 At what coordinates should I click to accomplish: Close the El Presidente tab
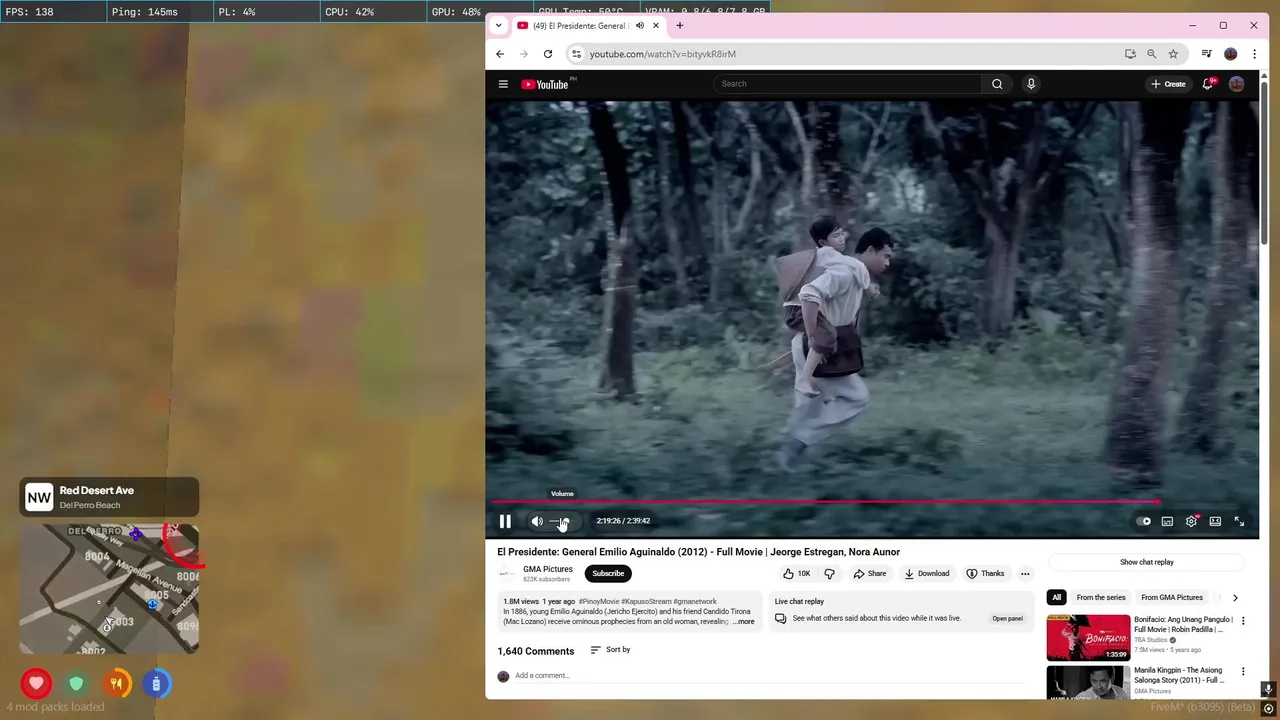click(656, 26)
